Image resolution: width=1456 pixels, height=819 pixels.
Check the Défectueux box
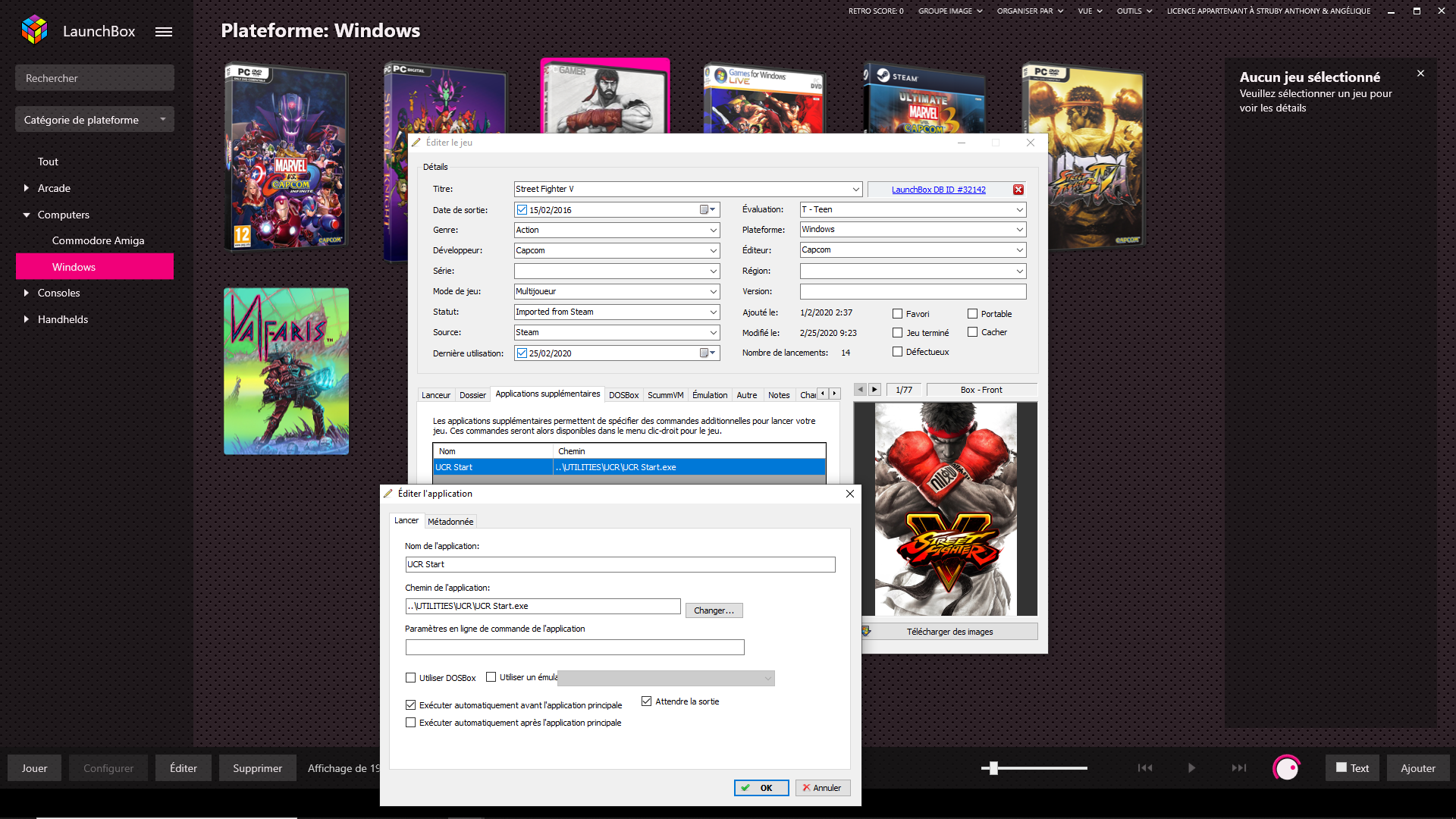898,352
